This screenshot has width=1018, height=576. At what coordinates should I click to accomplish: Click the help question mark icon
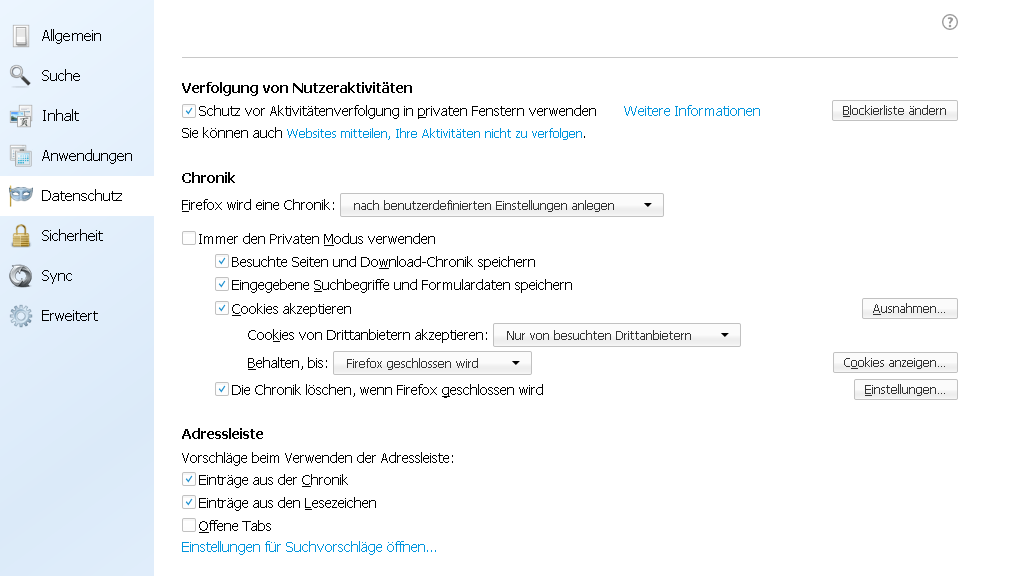pyautogui.click(x=950, y=22)
